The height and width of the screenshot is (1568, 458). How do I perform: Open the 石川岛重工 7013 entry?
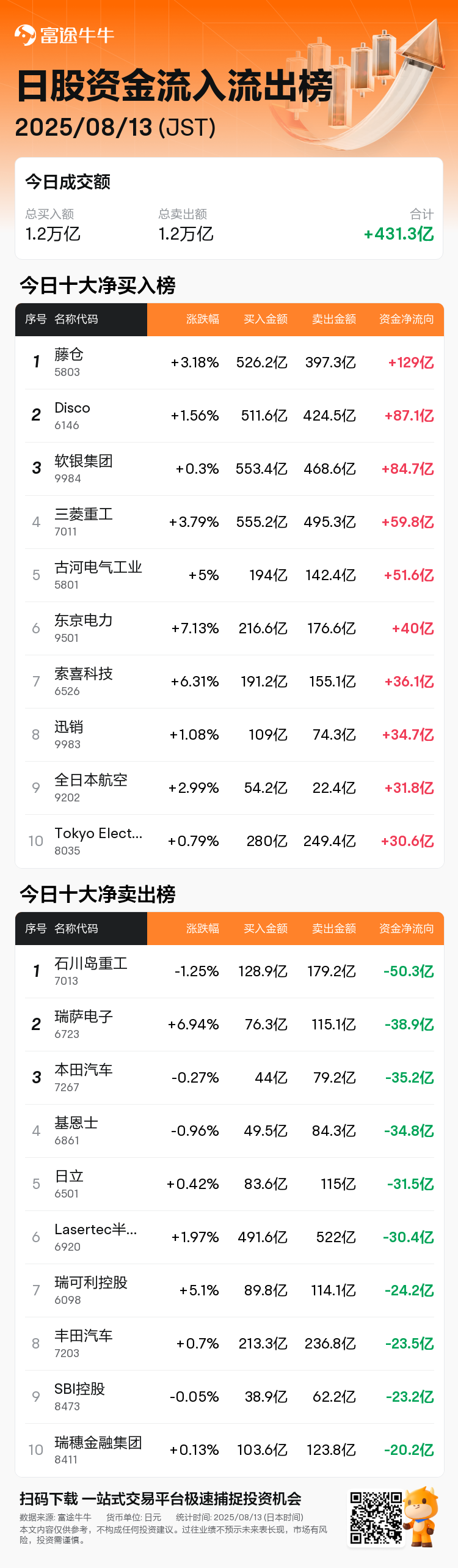[x=230, y=971]
